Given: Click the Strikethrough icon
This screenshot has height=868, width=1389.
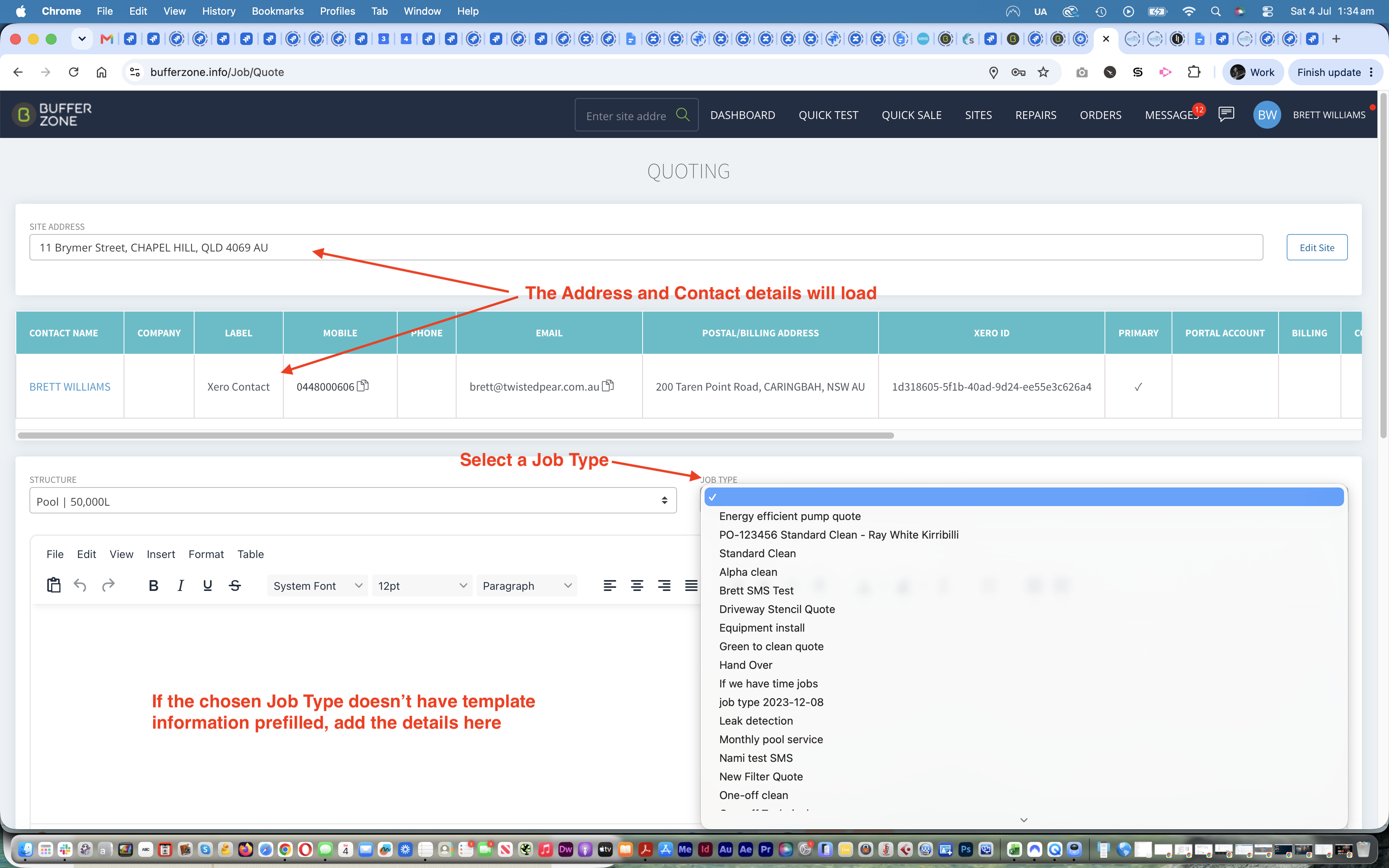Looking at the screenshot, I should tap(235, 586).
